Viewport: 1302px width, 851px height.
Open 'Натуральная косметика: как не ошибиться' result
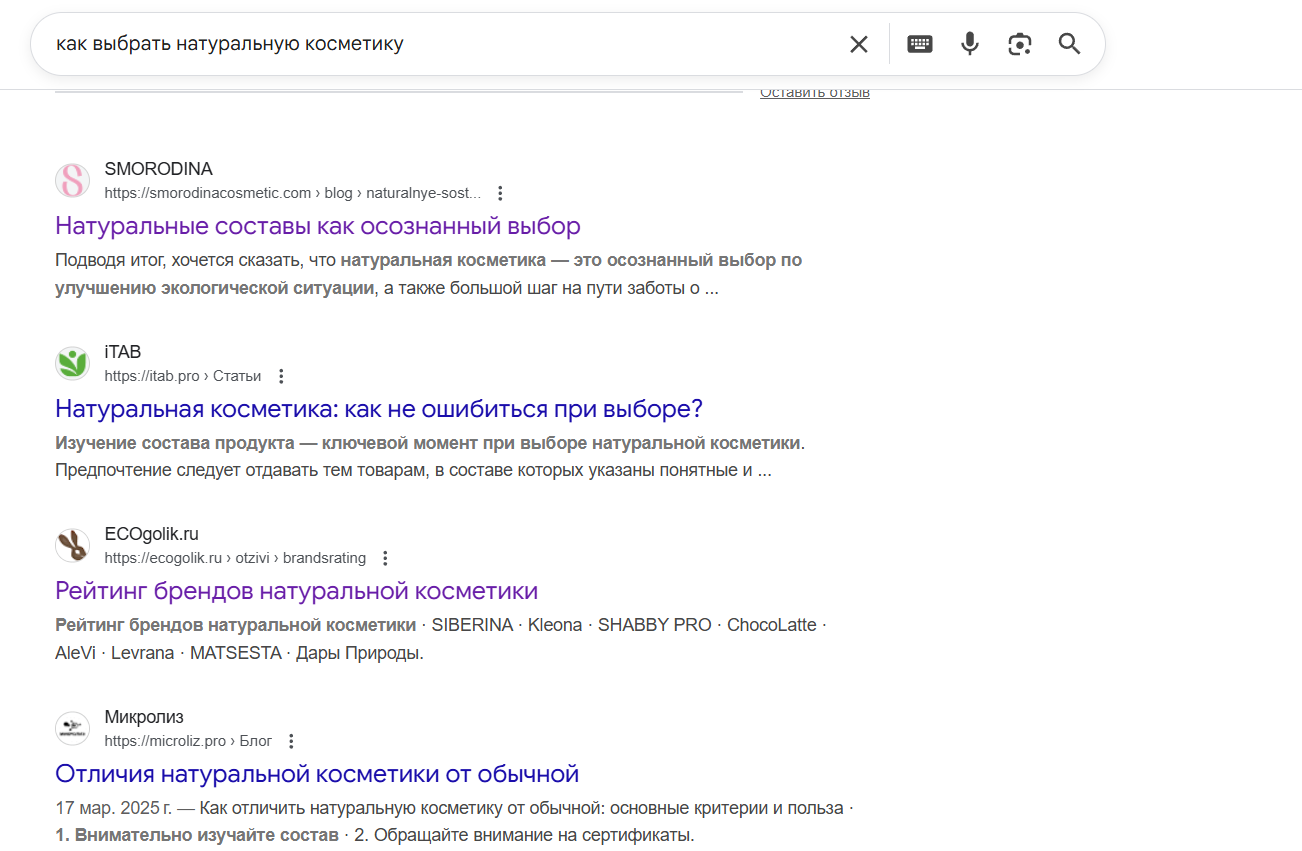pos(379,409)
